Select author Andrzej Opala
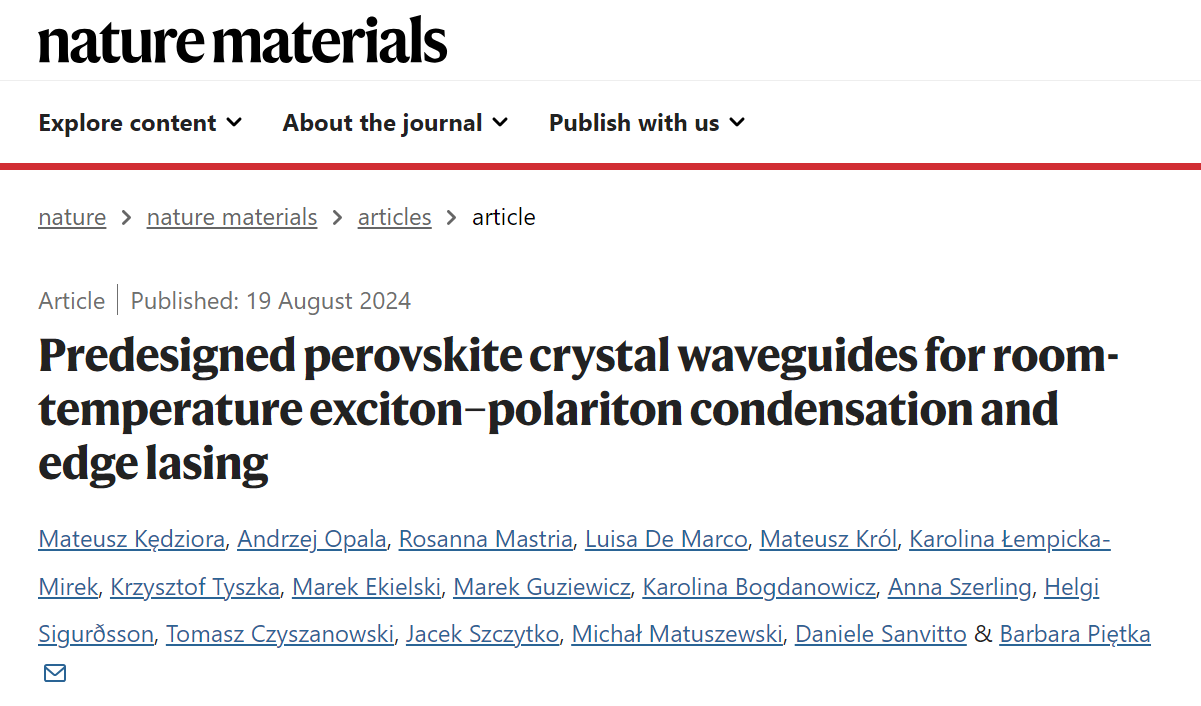Screen dimensions: 1201x706 tap(312, 540)
